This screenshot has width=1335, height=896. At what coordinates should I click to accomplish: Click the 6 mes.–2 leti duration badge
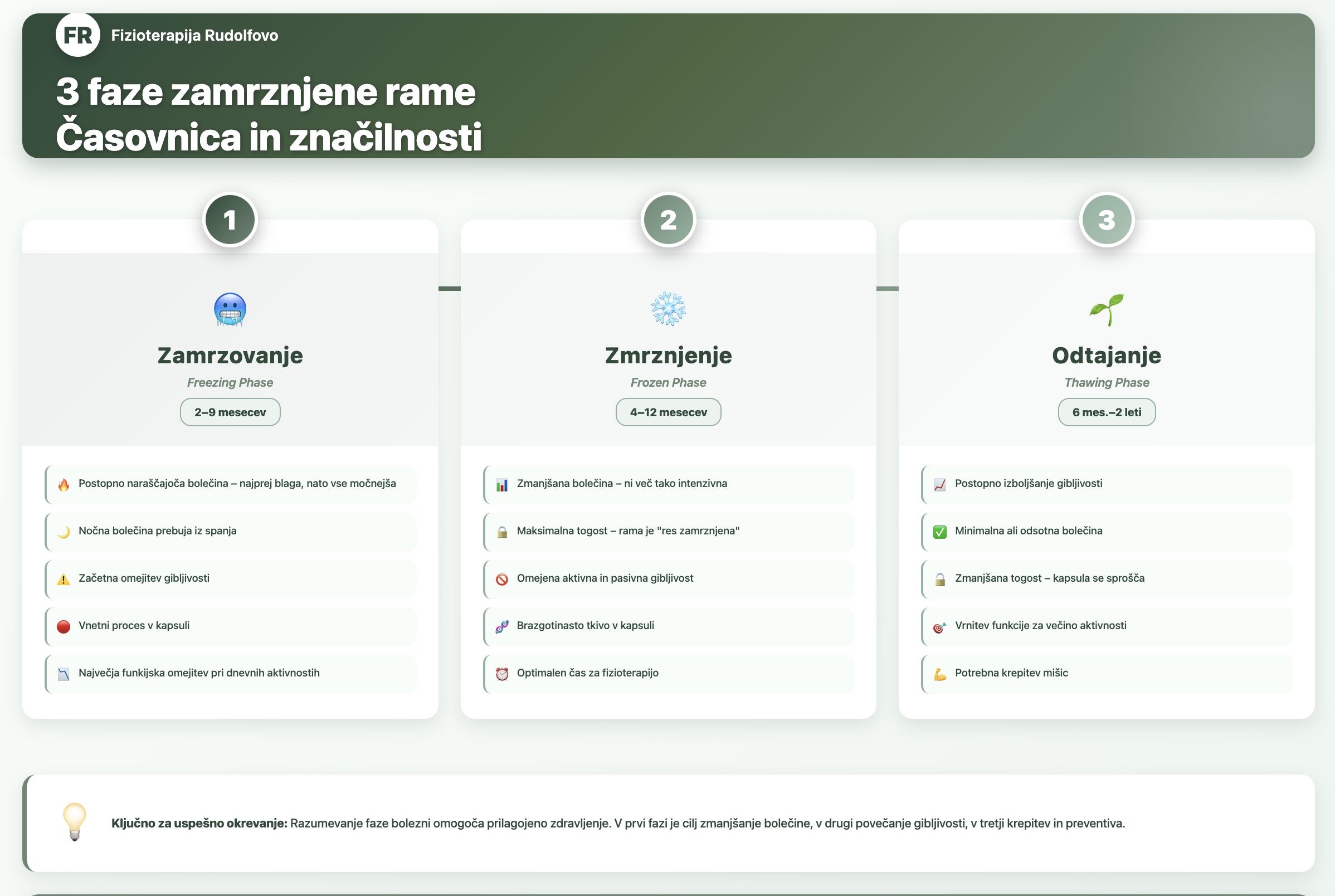coord(1107,412)
